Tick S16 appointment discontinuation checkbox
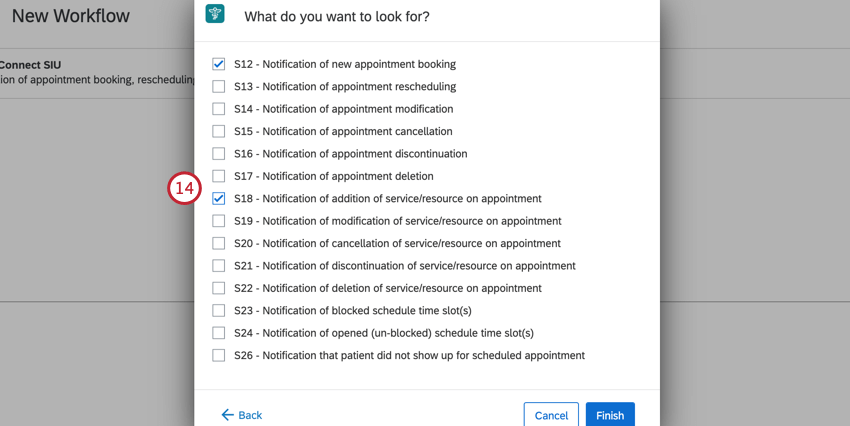Screen dimensions: 850x426 click(x=218, y=153)
